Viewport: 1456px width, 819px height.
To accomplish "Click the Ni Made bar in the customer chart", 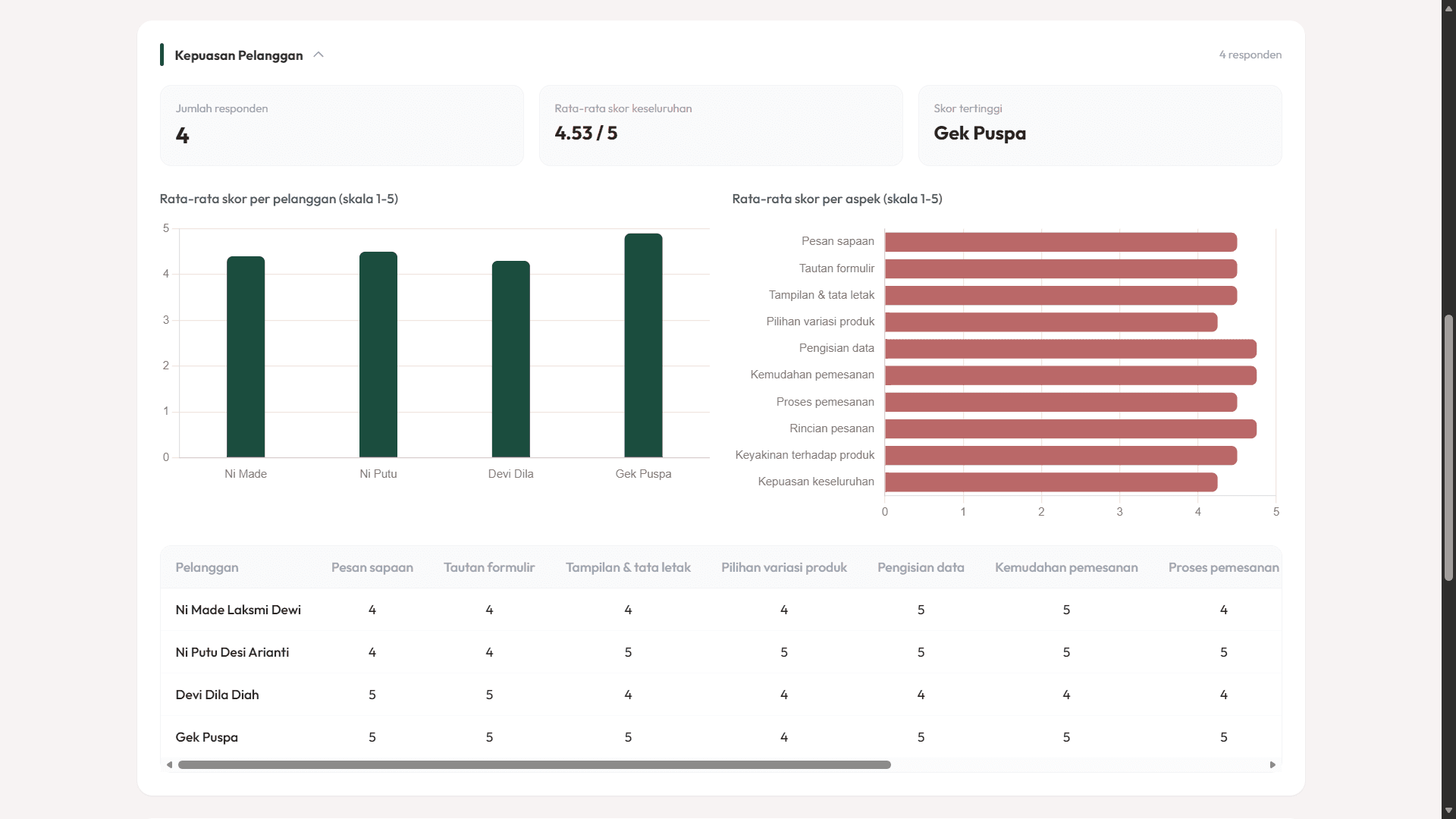I will pos(246,356).
